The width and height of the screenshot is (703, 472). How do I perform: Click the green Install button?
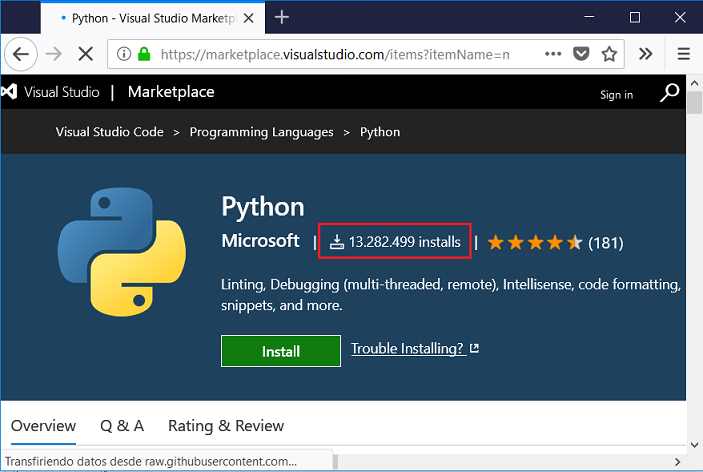tap(281, 351)
